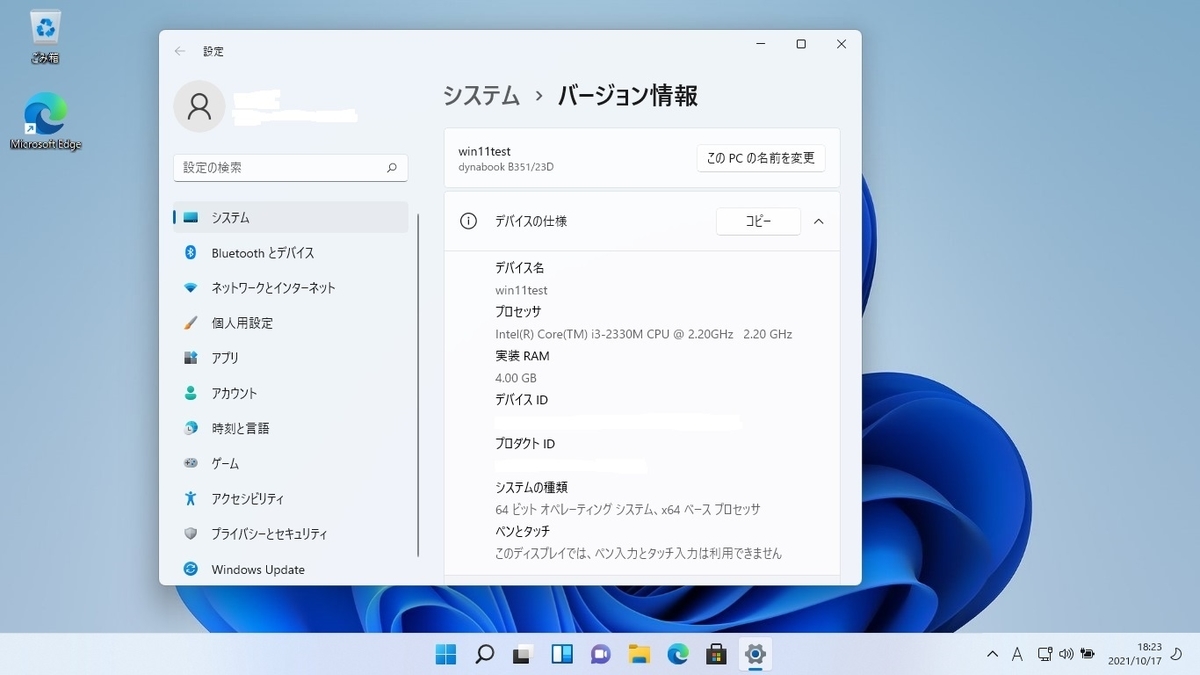This screenshot has height=675, width=1200.
Task: Select アクセシビリティ in sidebar
Action: point(291,498)
